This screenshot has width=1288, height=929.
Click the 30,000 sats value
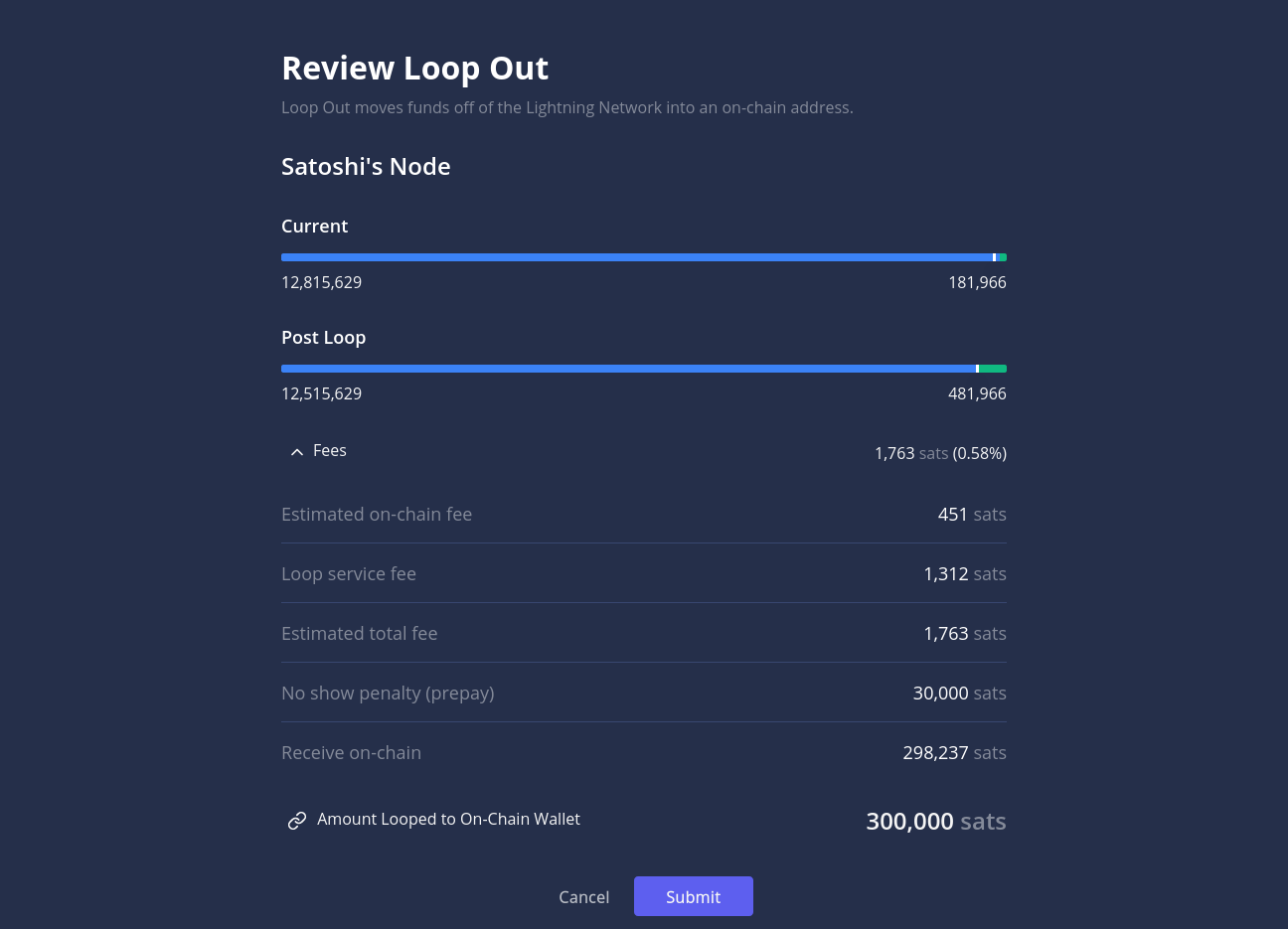(959, 694)
